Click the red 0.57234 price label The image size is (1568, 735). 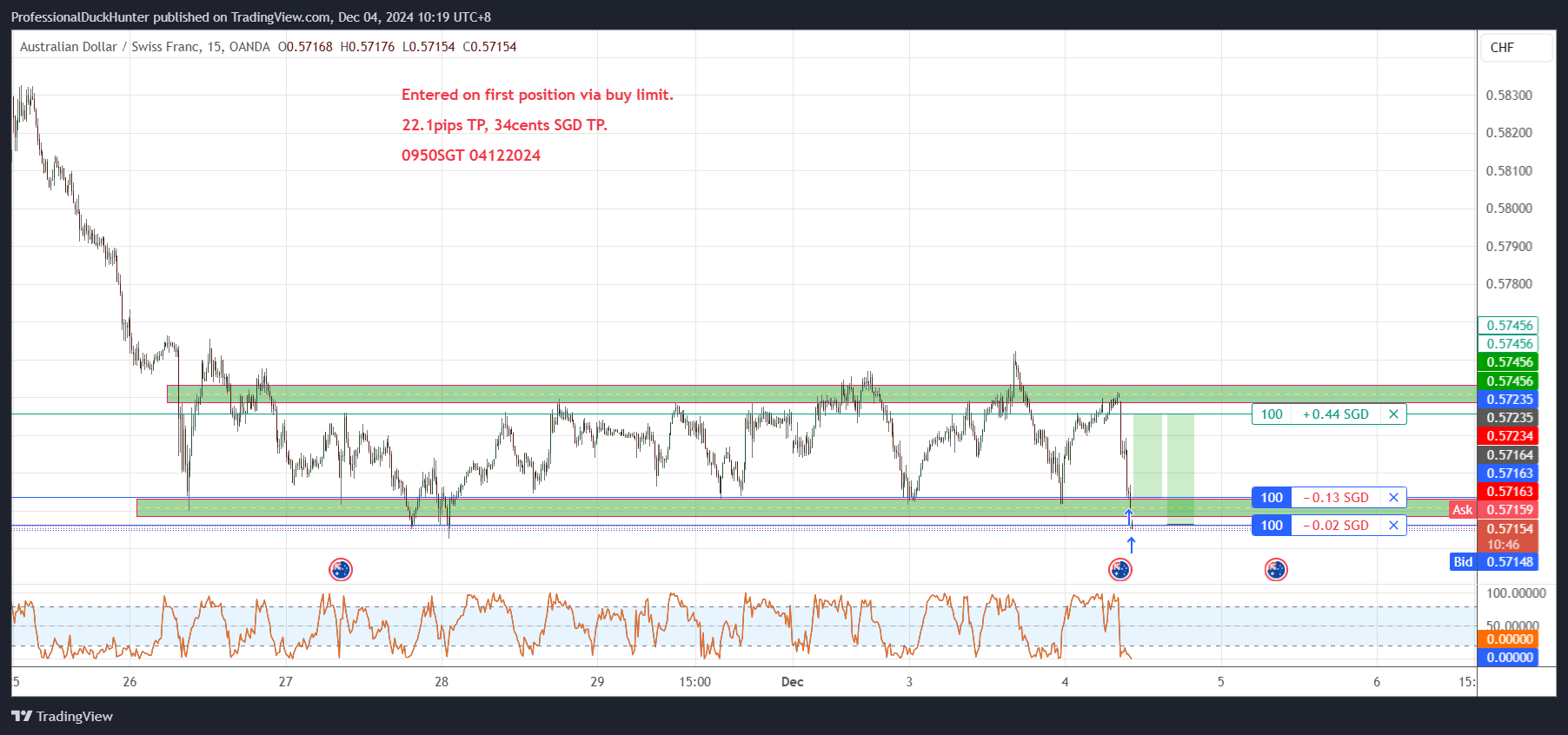tap(1509, 436)
